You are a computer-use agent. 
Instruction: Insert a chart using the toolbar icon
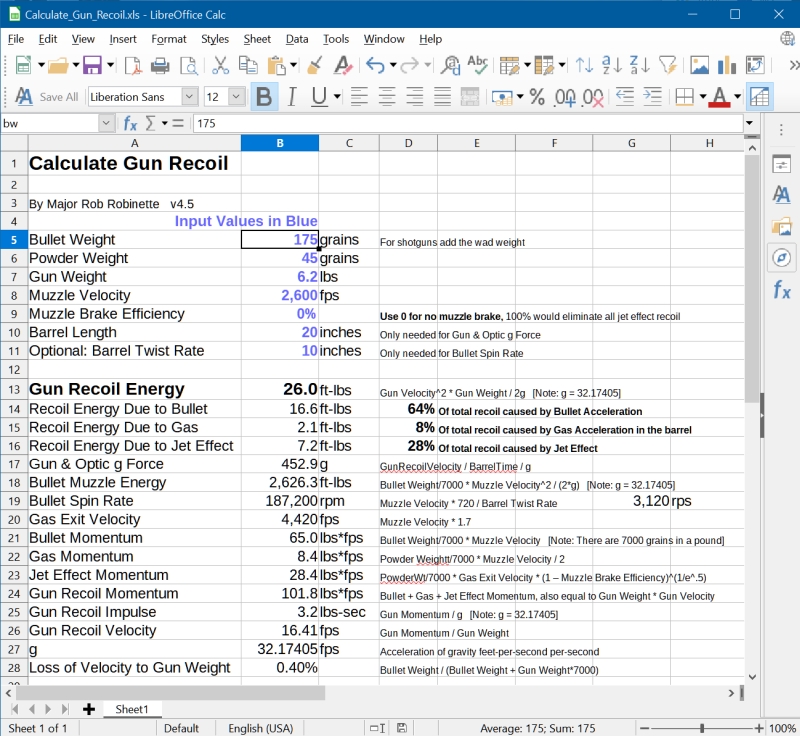click(727, 66)
